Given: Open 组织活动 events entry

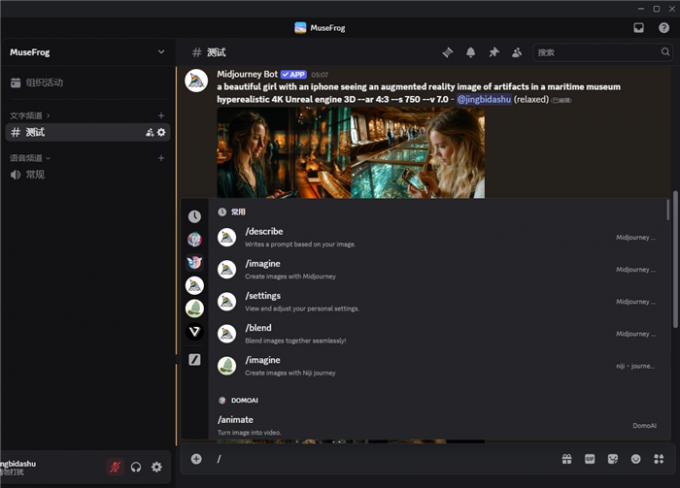Looking at the screenshot, I should [x=88, y=82].
